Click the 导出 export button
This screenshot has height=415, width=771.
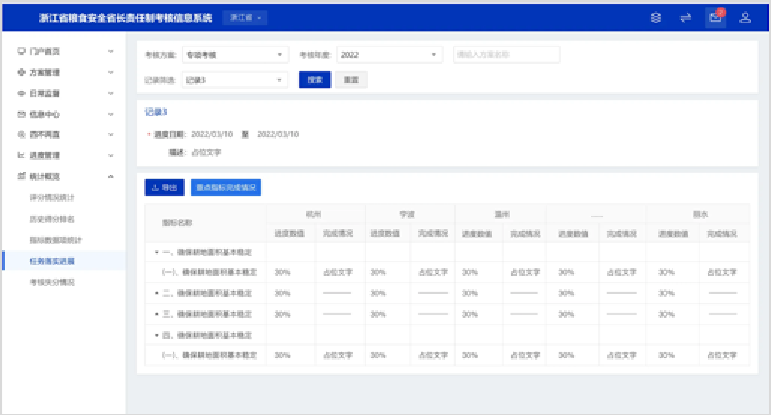click(x=165, y=187)
